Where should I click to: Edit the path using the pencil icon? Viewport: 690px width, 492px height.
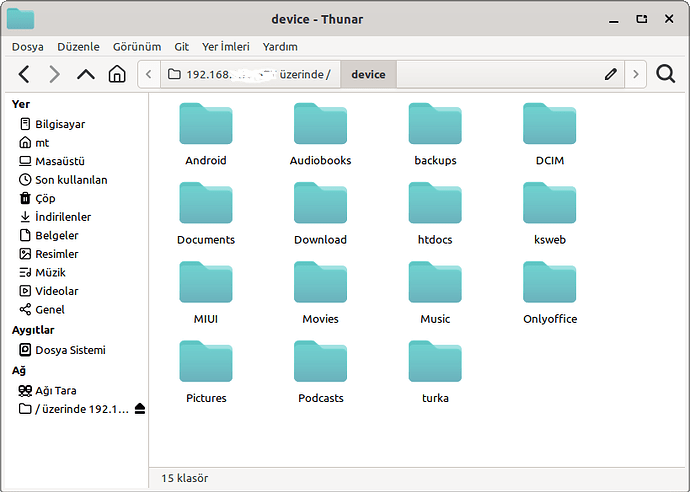click(x=610, y=74)
